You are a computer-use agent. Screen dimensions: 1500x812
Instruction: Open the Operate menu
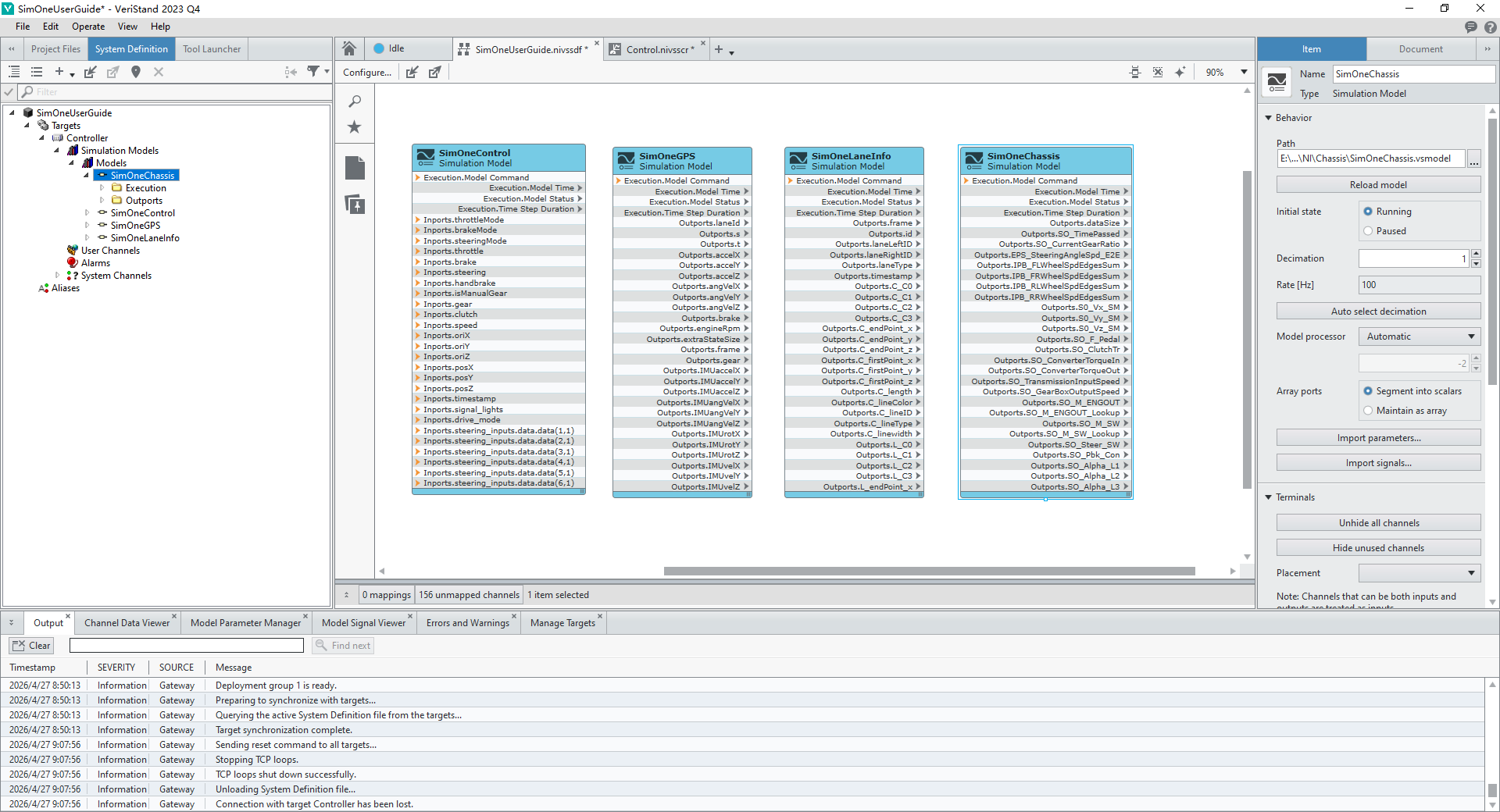tap(88, 27)
